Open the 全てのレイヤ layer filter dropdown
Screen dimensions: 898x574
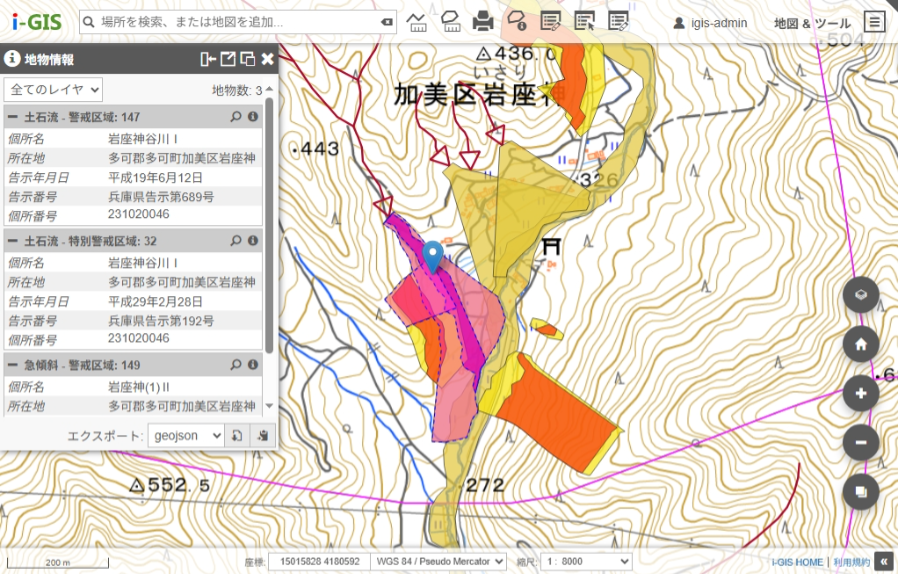pos(53,89)
